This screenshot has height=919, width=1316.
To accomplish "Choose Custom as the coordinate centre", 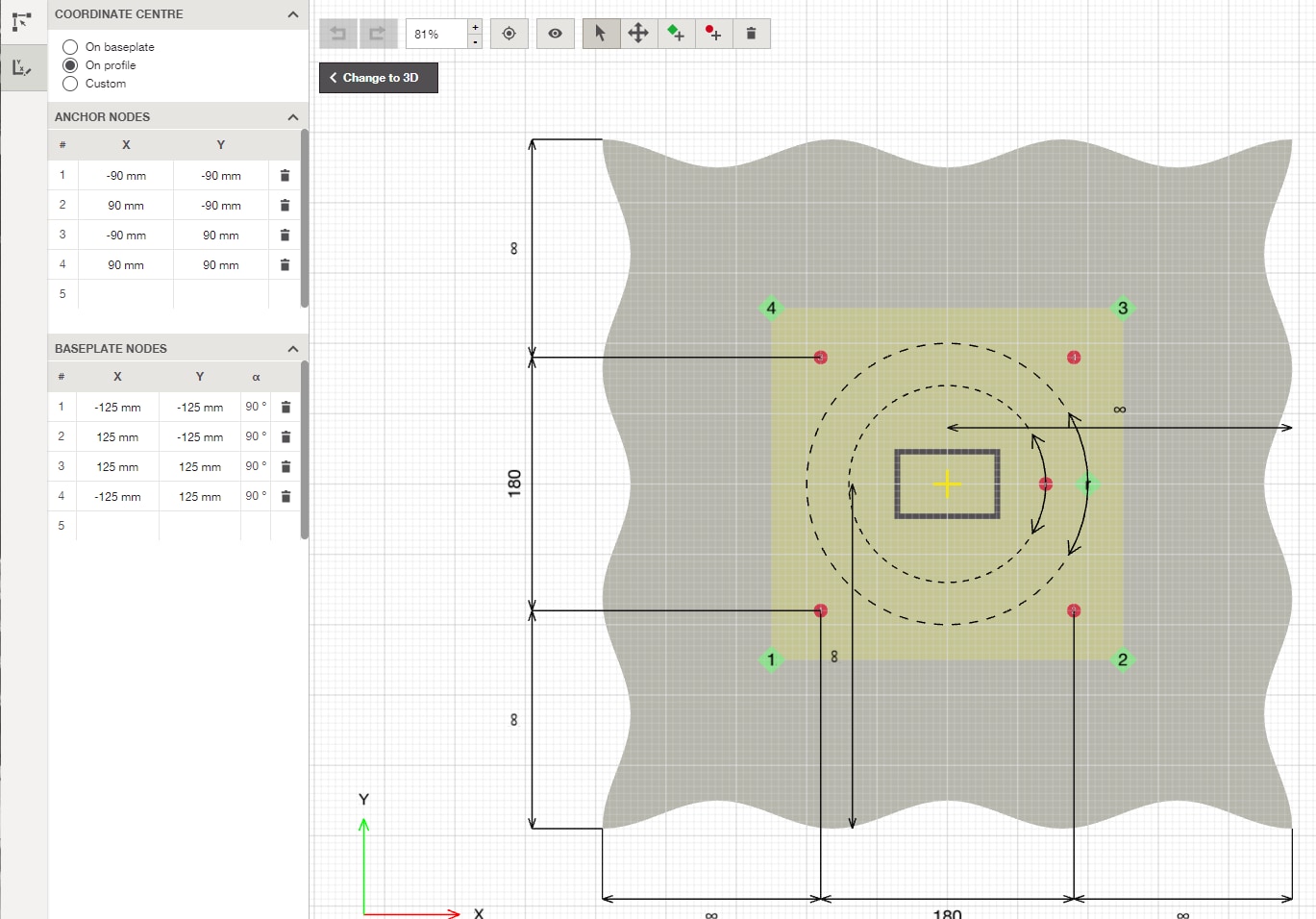I will click(69, 84).
